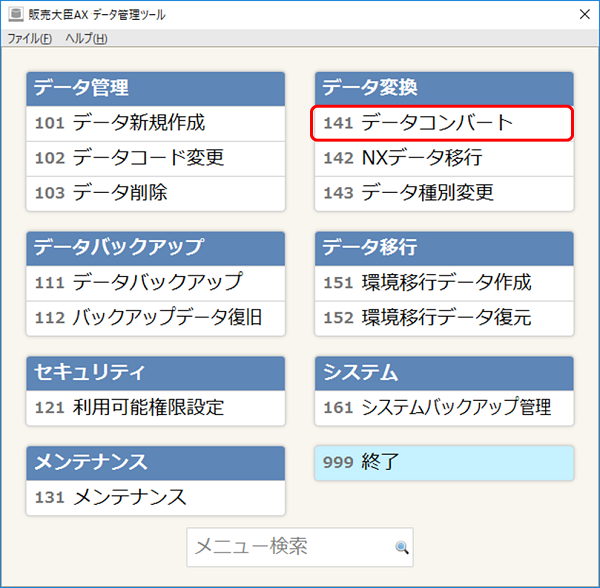Open the ファイル(F) menu
This screenshot has width=600, height=588.
pyautogui.click(x=29, y=39)
